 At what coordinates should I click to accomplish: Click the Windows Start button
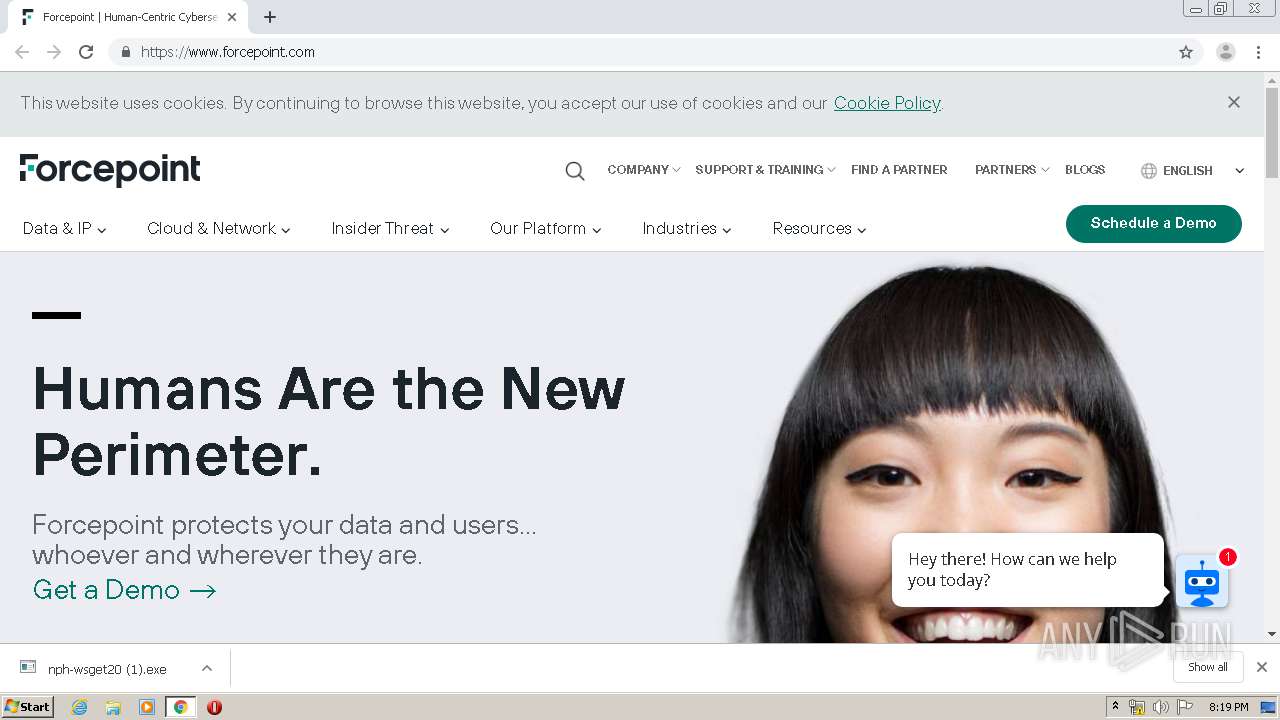point(28,707)
